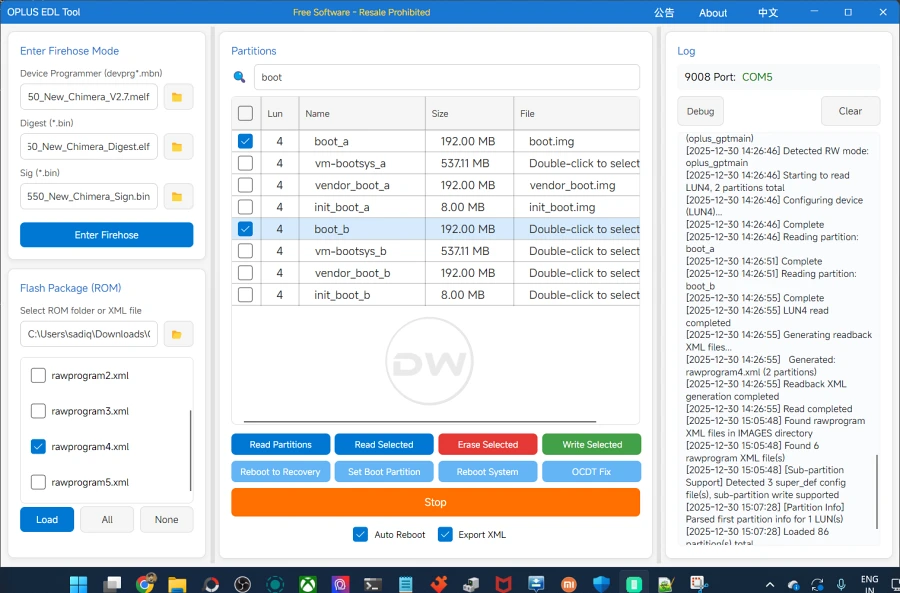The image size is (900, 593).
Task: Click the Windows Start button
Action: [79, 584]
